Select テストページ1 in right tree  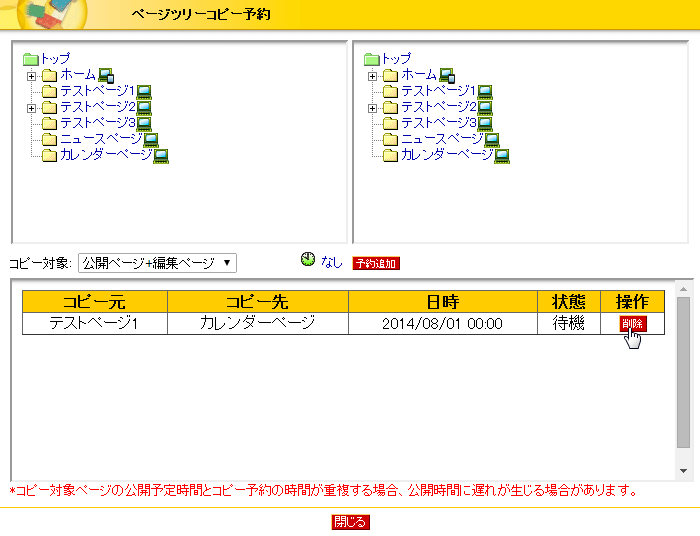point(438,91)
